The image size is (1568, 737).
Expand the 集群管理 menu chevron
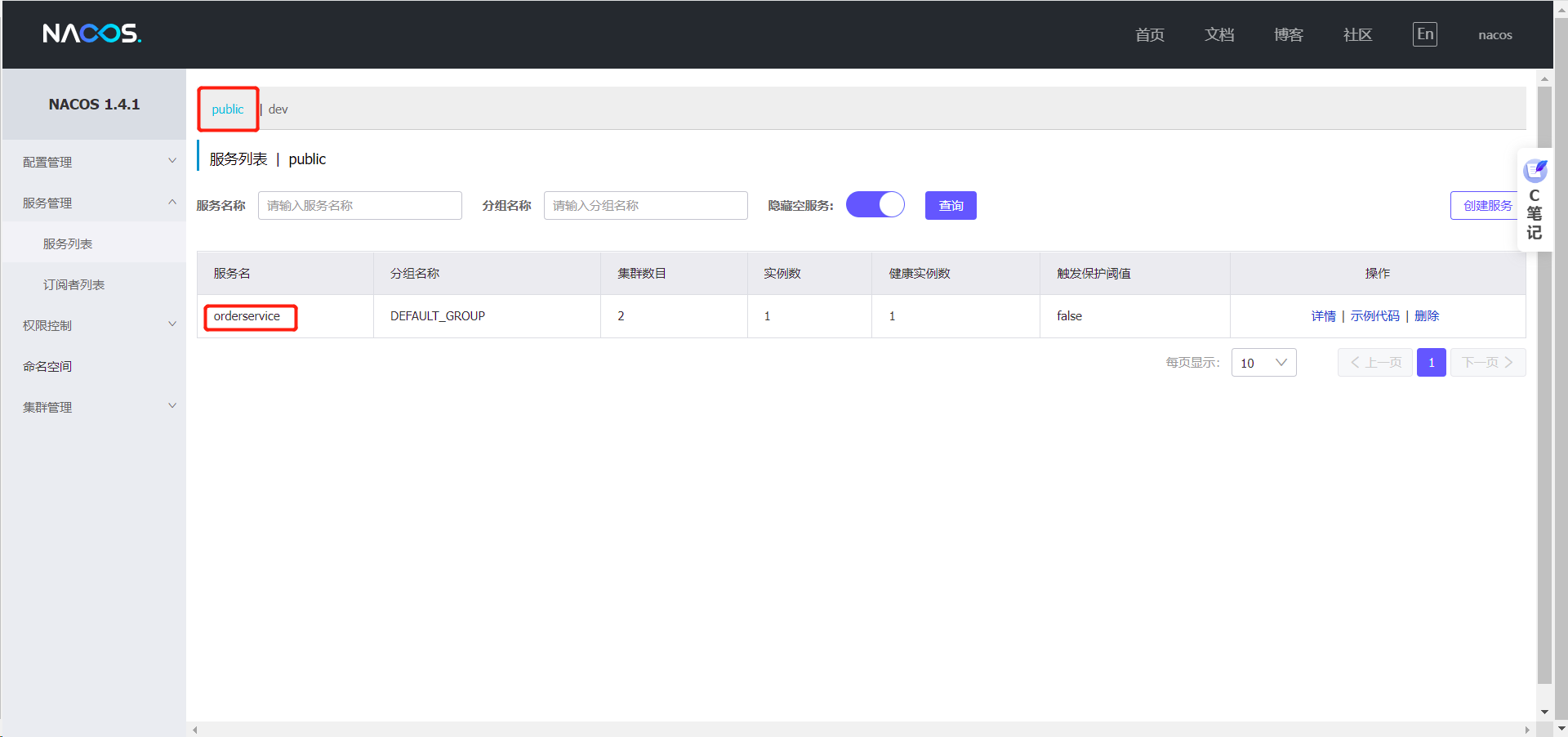172,406
